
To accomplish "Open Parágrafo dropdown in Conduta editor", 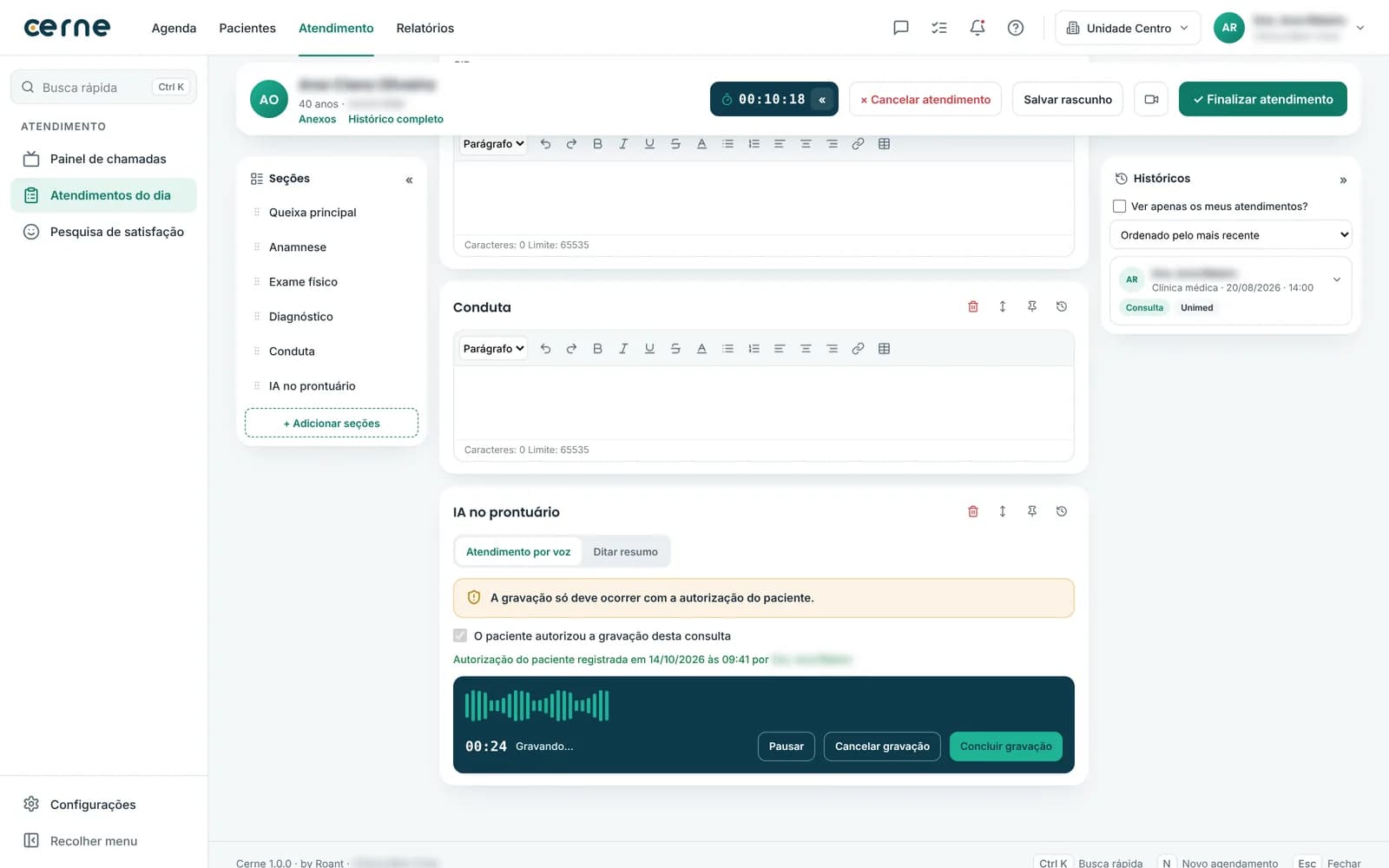I will click(493, 348).
